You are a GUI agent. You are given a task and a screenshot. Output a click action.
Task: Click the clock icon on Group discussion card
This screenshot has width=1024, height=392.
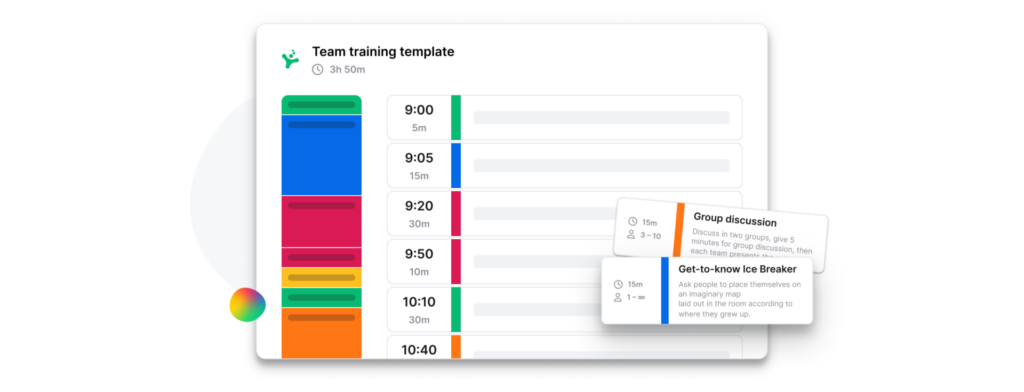[x=632, y=221]
